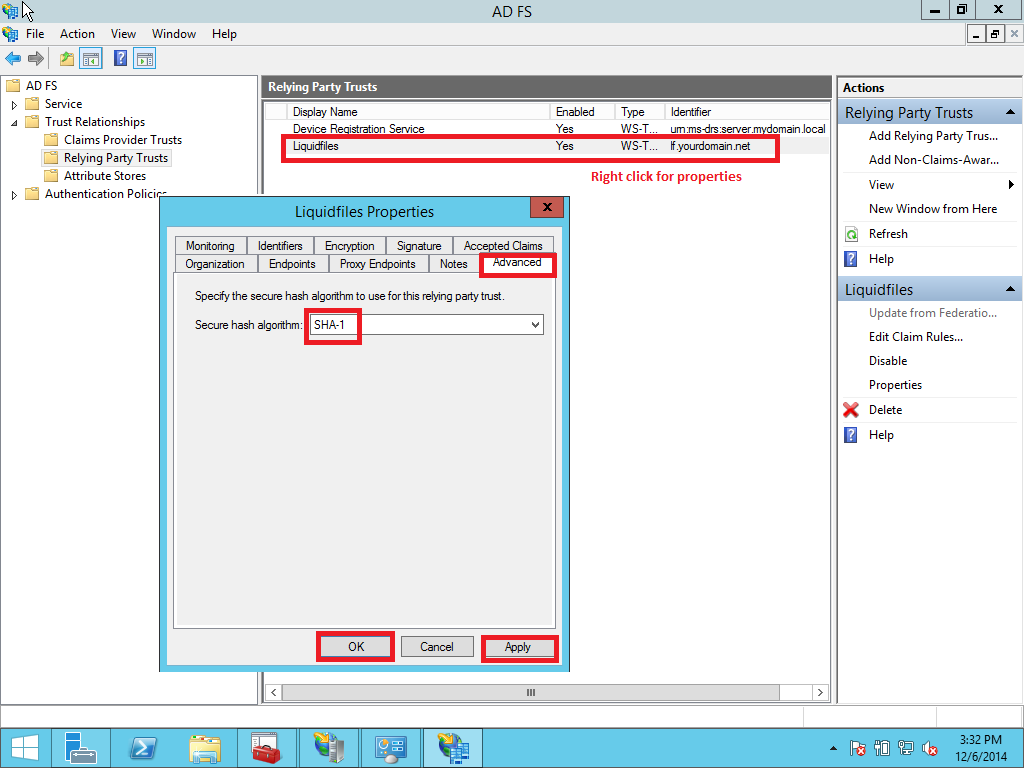Click the OK button in Liquidfiles Properties
The image size is (1024, 768).
pos(355,646)
